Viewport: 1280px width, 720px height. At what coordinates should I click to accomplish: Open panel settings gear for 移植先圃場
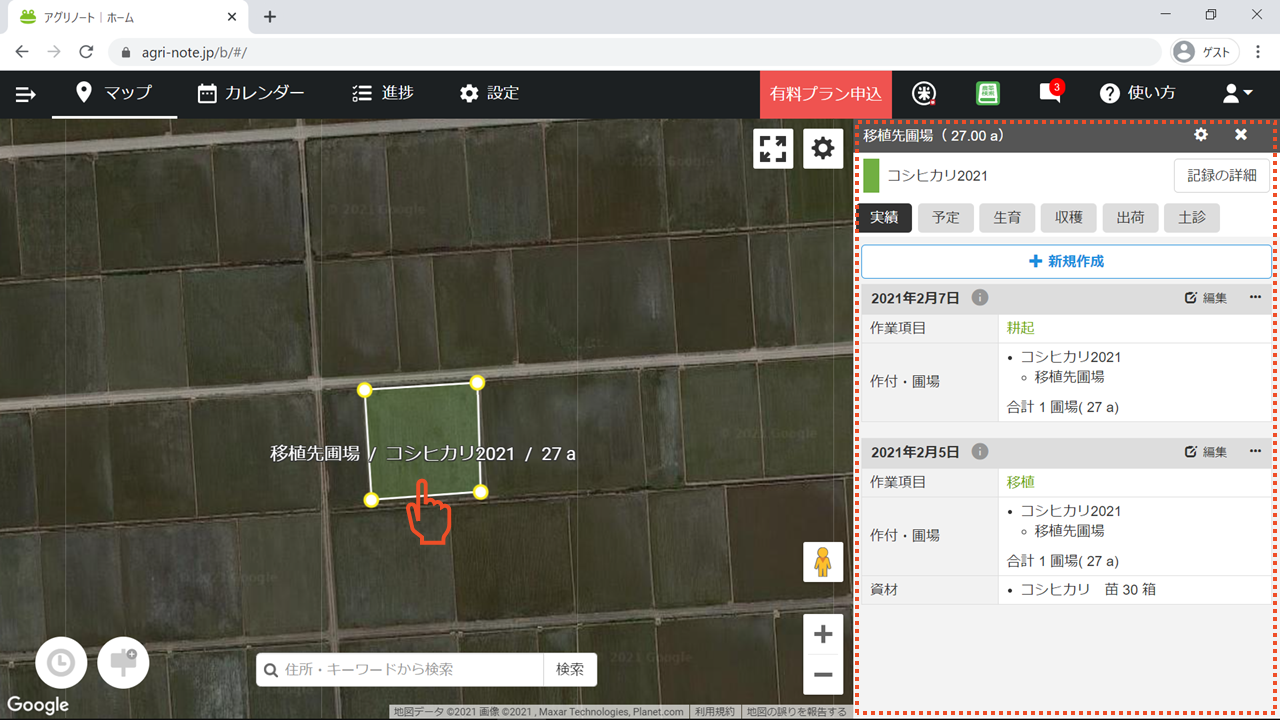click(x=1201, y=135)
